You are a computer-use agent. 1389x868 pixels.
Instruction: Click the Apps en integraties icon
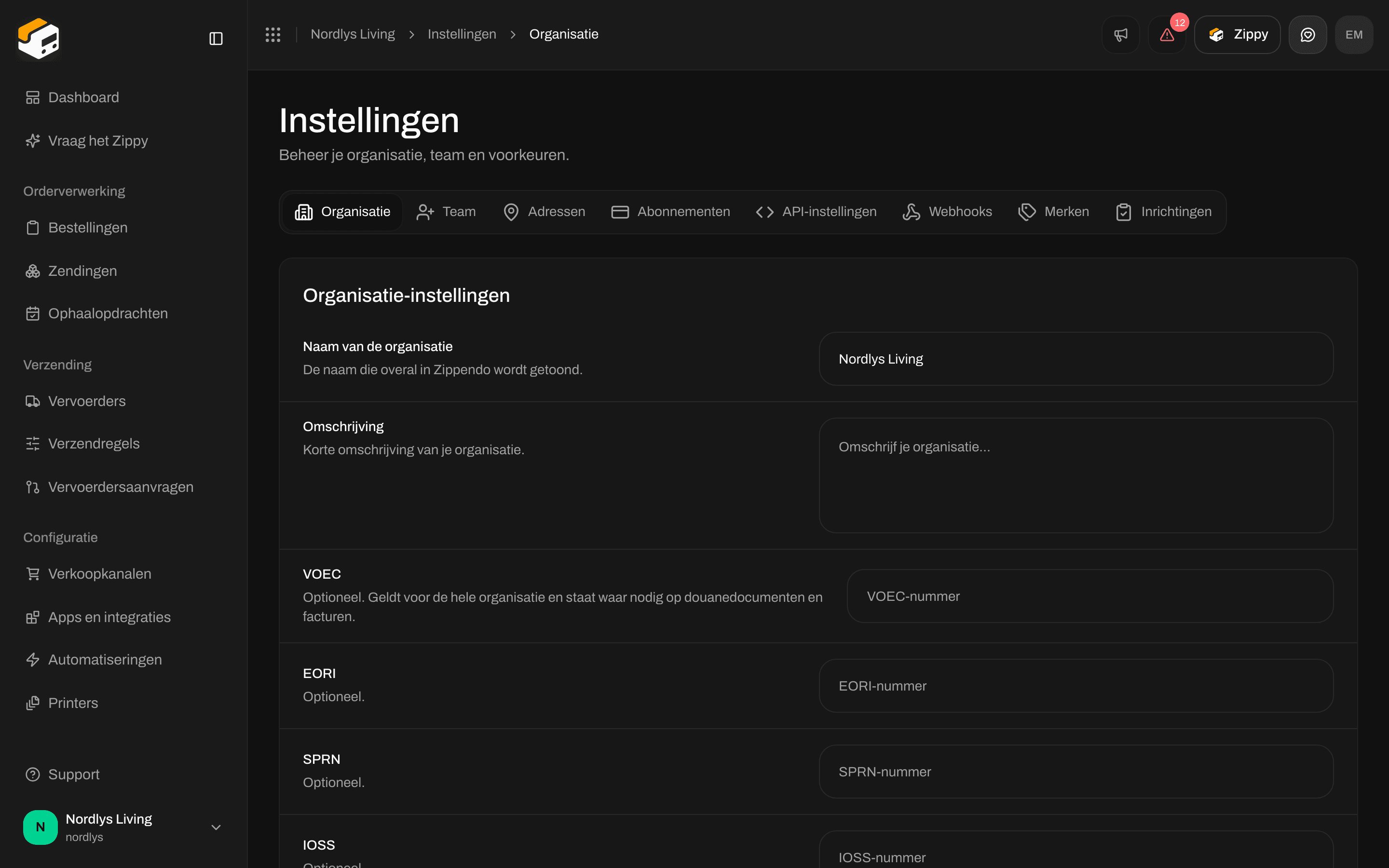33,617
